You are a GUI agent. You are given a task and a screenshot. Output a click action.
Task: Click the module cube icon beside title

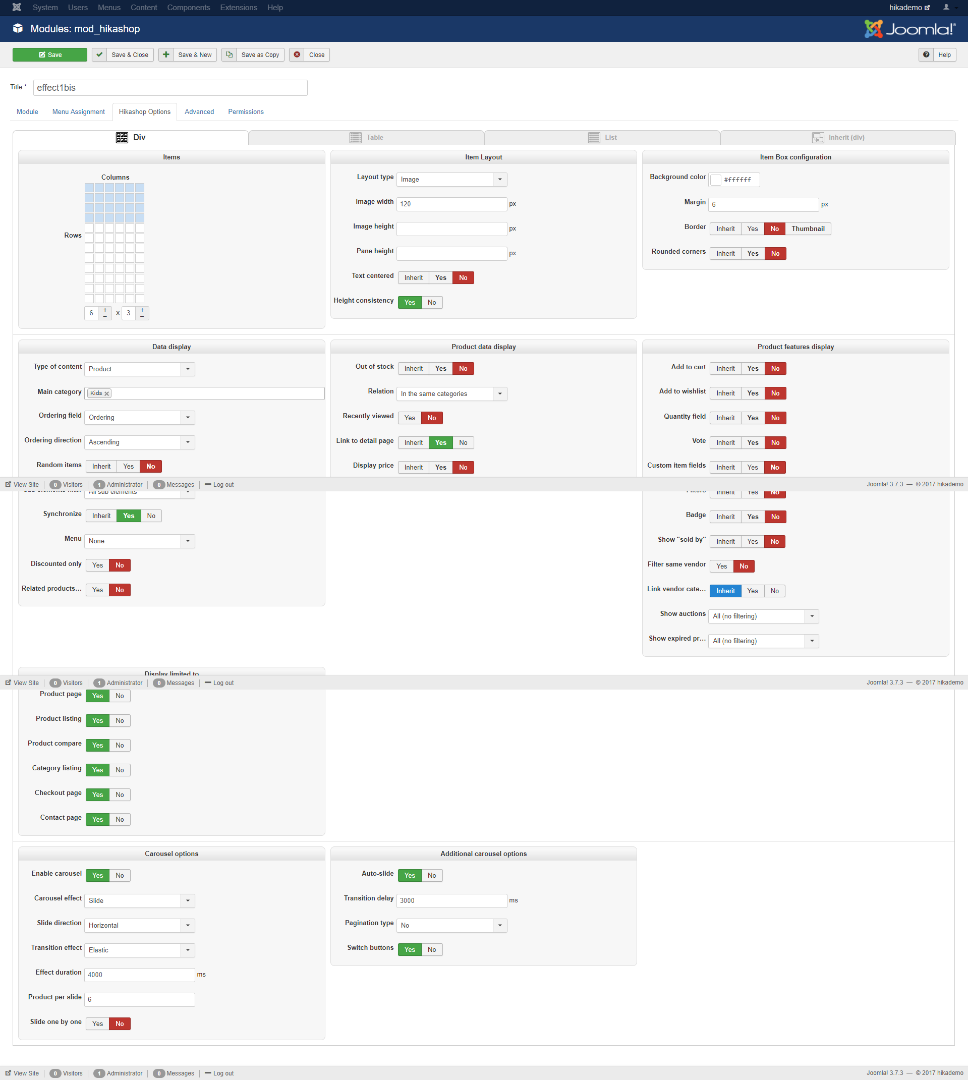tap(18, 29)
